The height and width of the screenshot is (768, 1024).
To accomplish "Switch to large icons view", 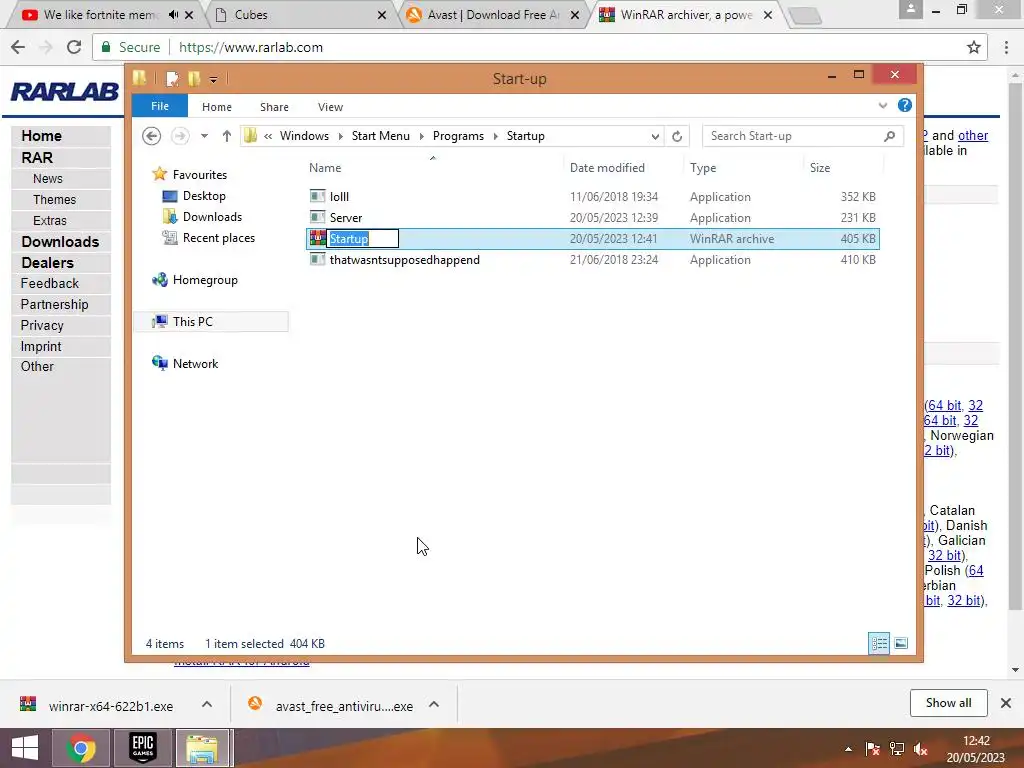I will [901, 643].
